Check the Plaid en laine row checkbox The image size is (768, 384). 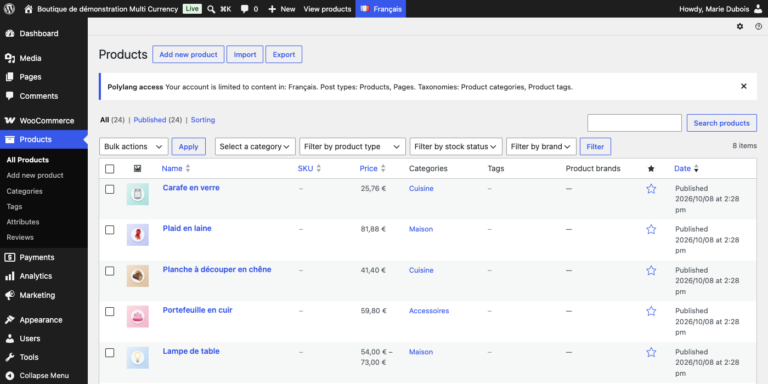[x=110, y=230]
